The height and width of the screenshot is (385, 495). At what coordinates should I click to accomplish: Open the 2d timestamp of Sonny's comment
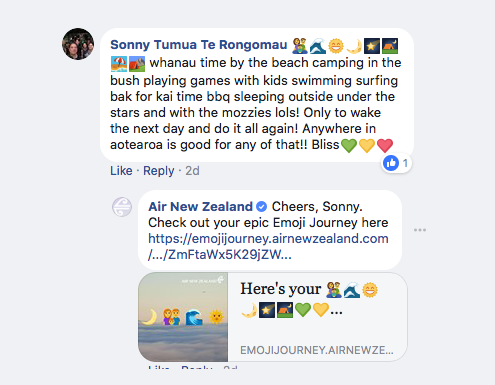[x=192, y=171]
